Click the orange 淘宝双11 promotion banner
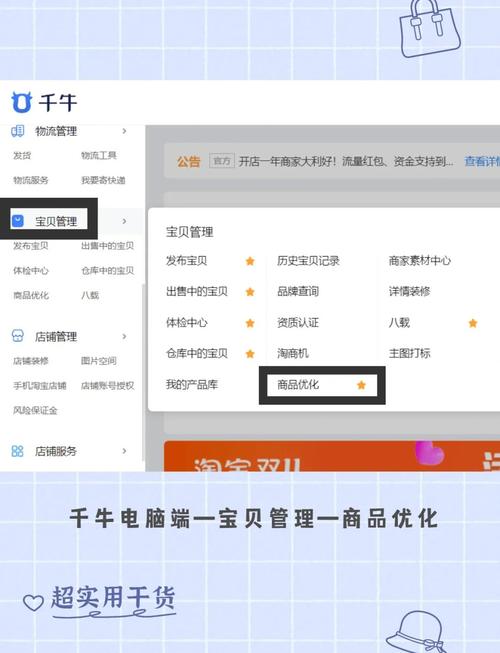The image size is (500, 653). [x=332, y=456]
